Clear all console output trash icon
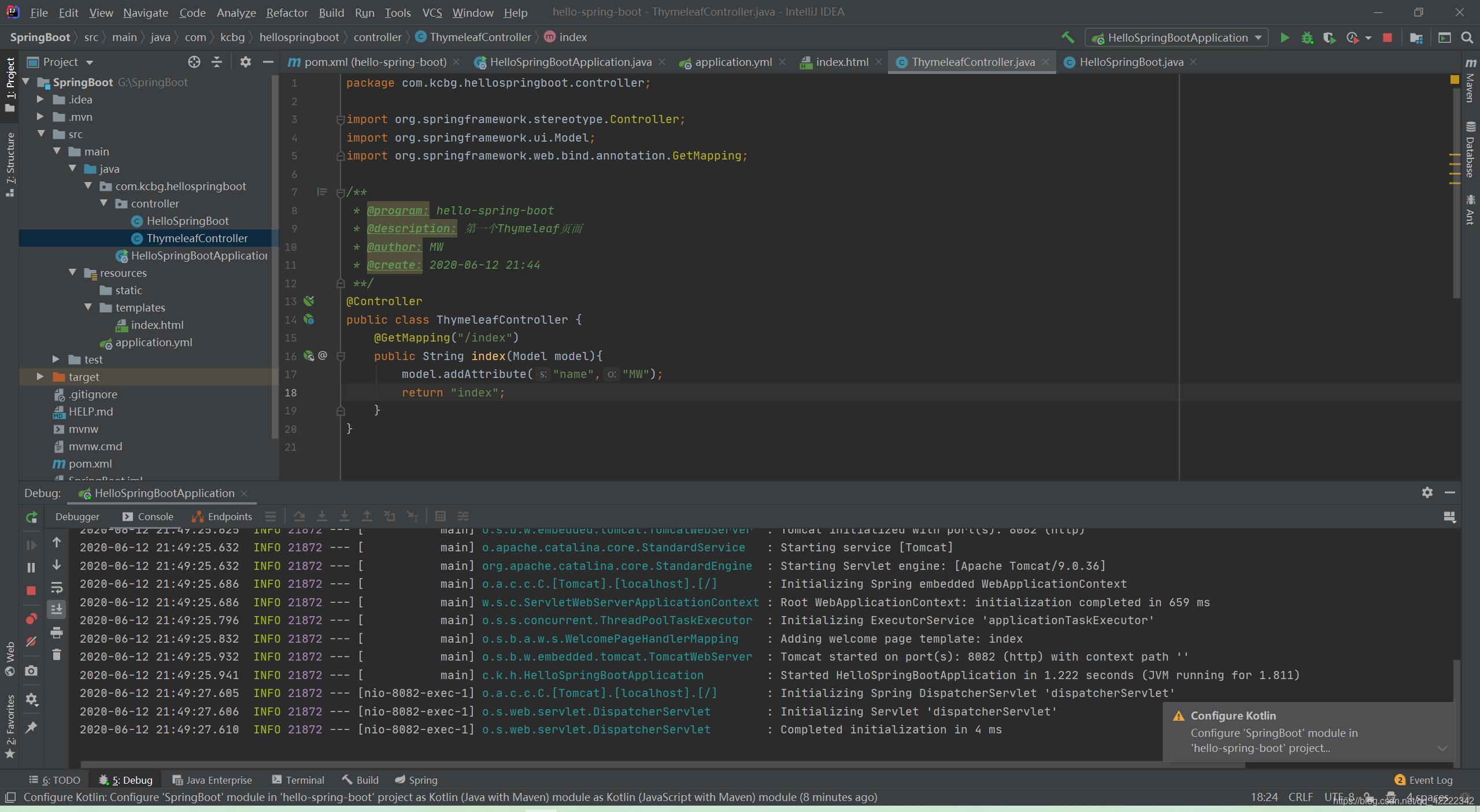Screen dimensions: 1480x812 pos(57,654)
